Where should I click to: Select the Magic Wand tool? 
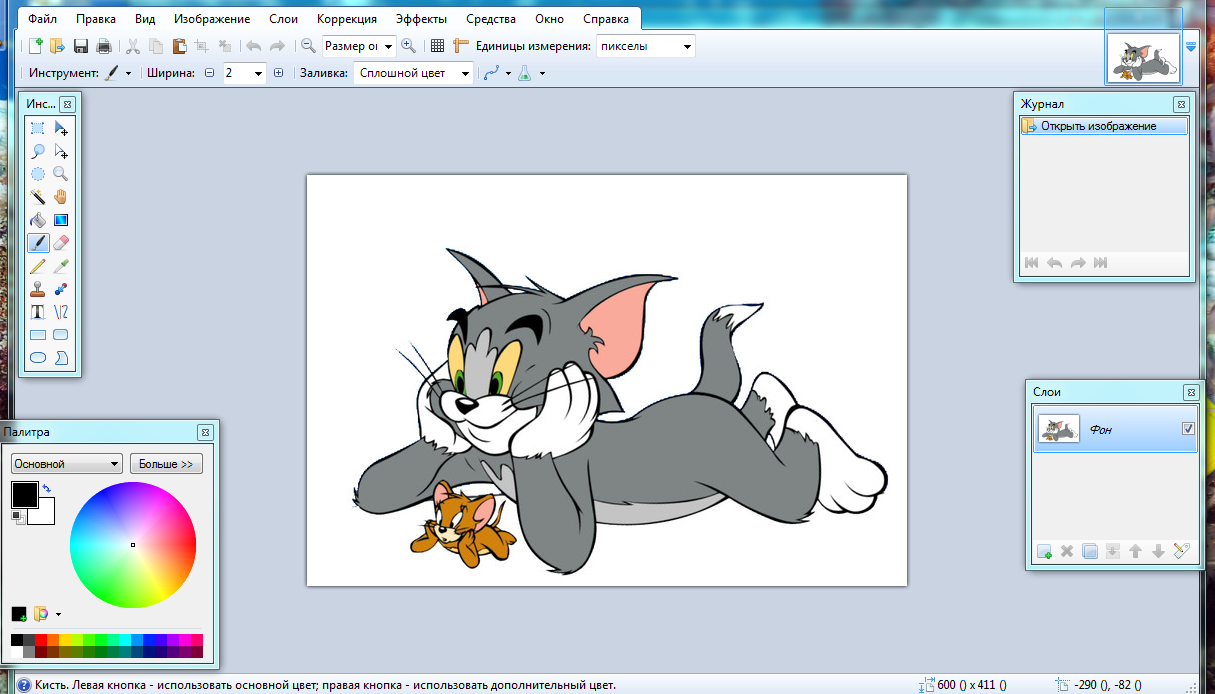pos(37,196)
